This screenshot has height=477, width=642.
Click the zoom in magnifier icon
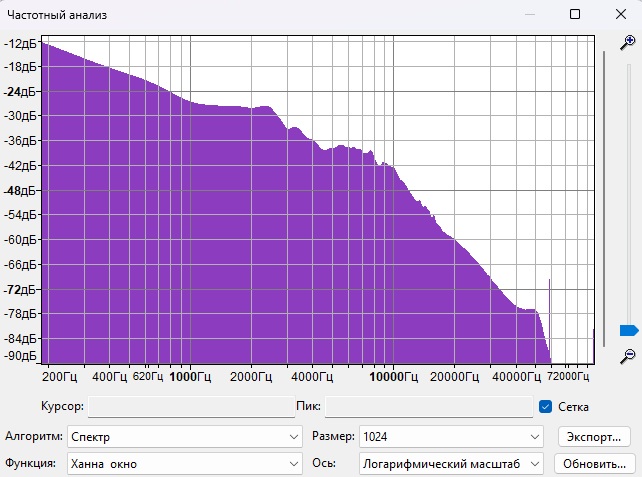point(627,43)
